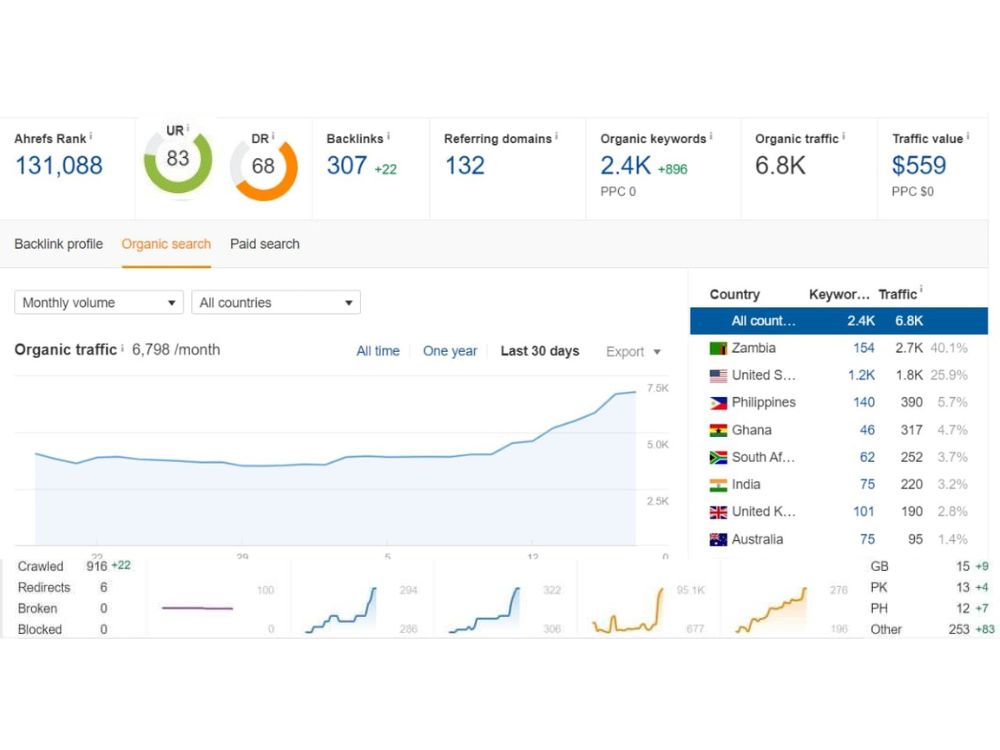Click the United States flag icon
Screen dimensions: 1000x750
(718, 376)
